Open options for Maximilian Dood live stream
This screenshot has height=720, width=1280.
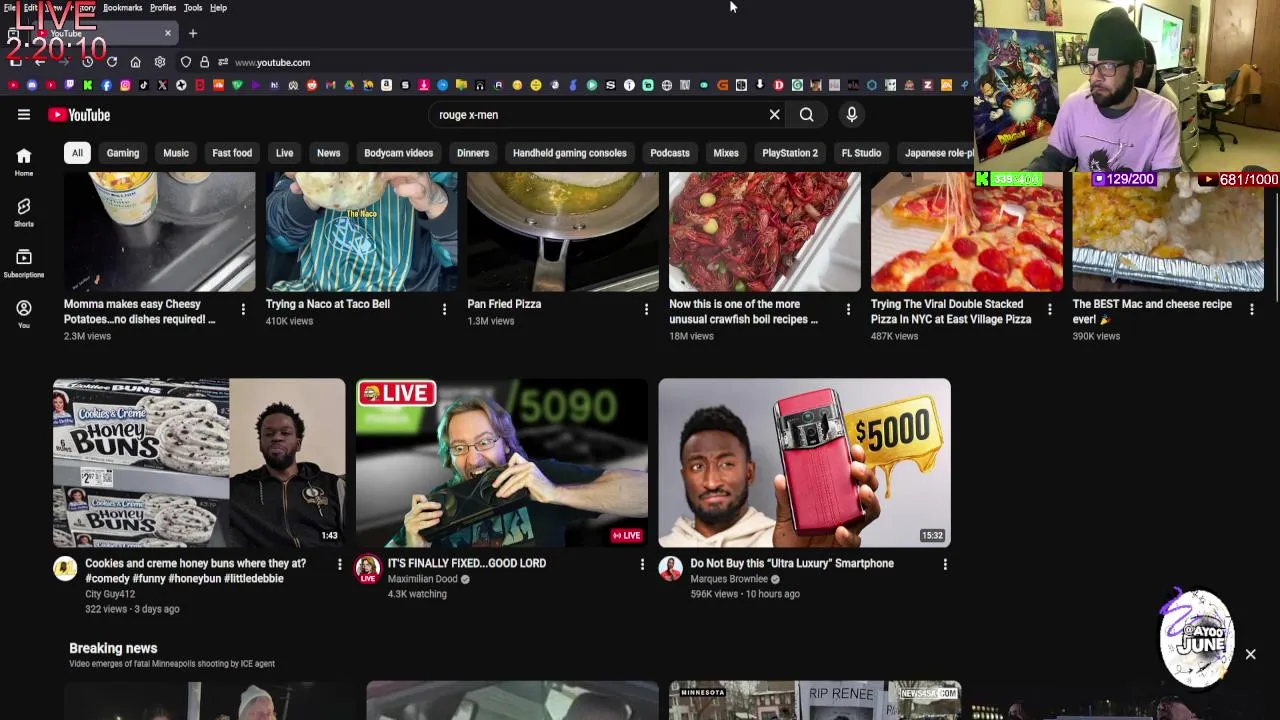642,564
